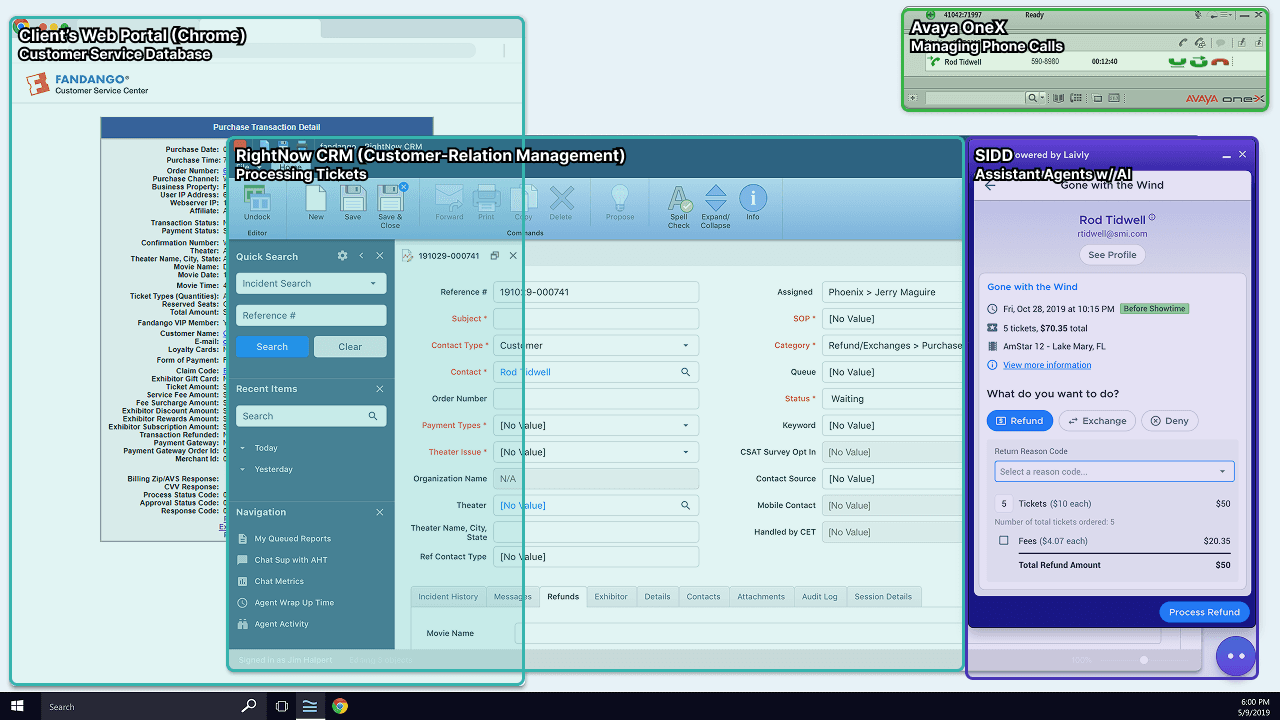This screenshot has width=1280, height=720.
Task: Open the Theater Issue dropdown
Action: pos(596,452)
